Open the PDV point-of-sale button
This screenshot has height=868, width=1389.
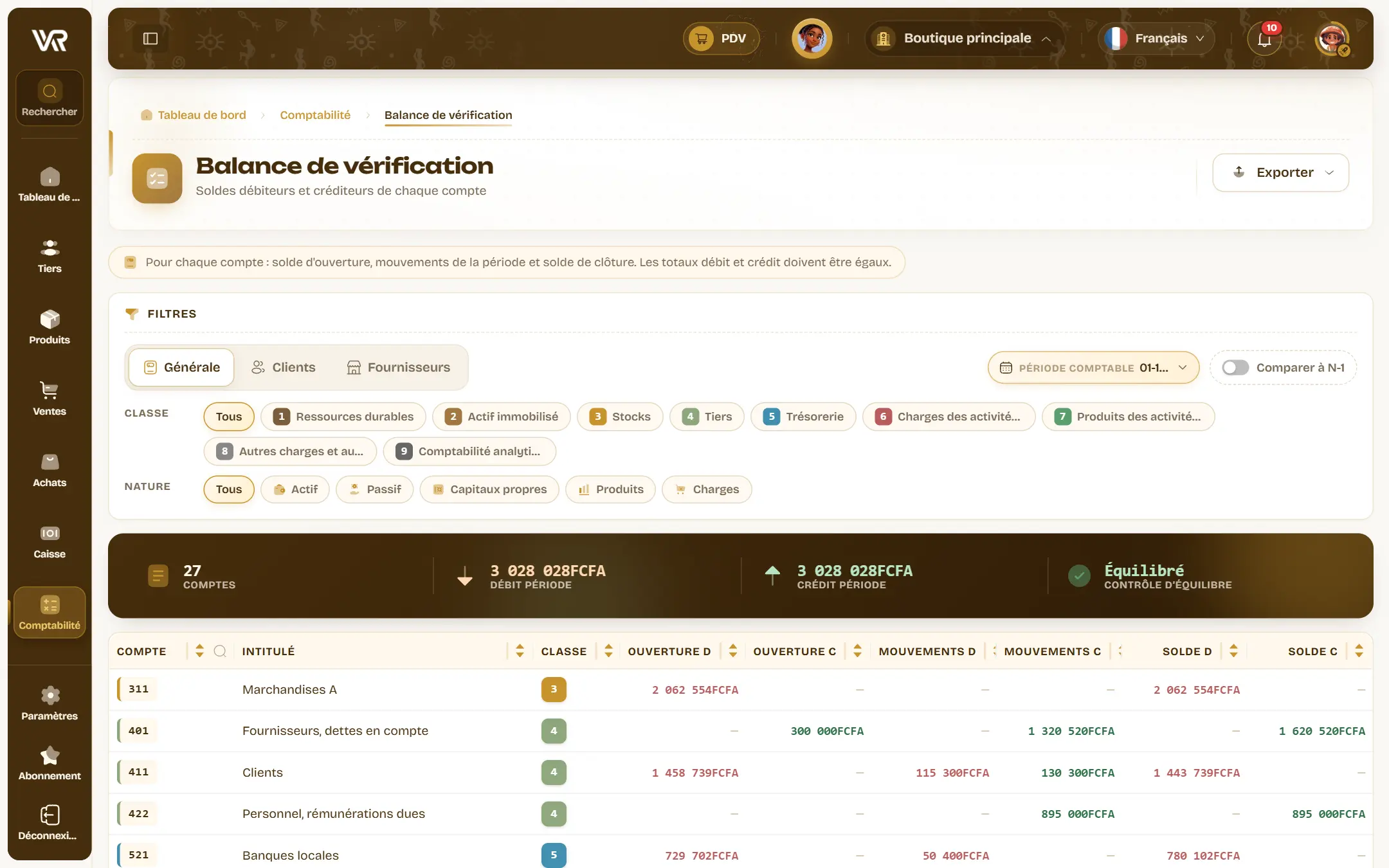[721, 39]
